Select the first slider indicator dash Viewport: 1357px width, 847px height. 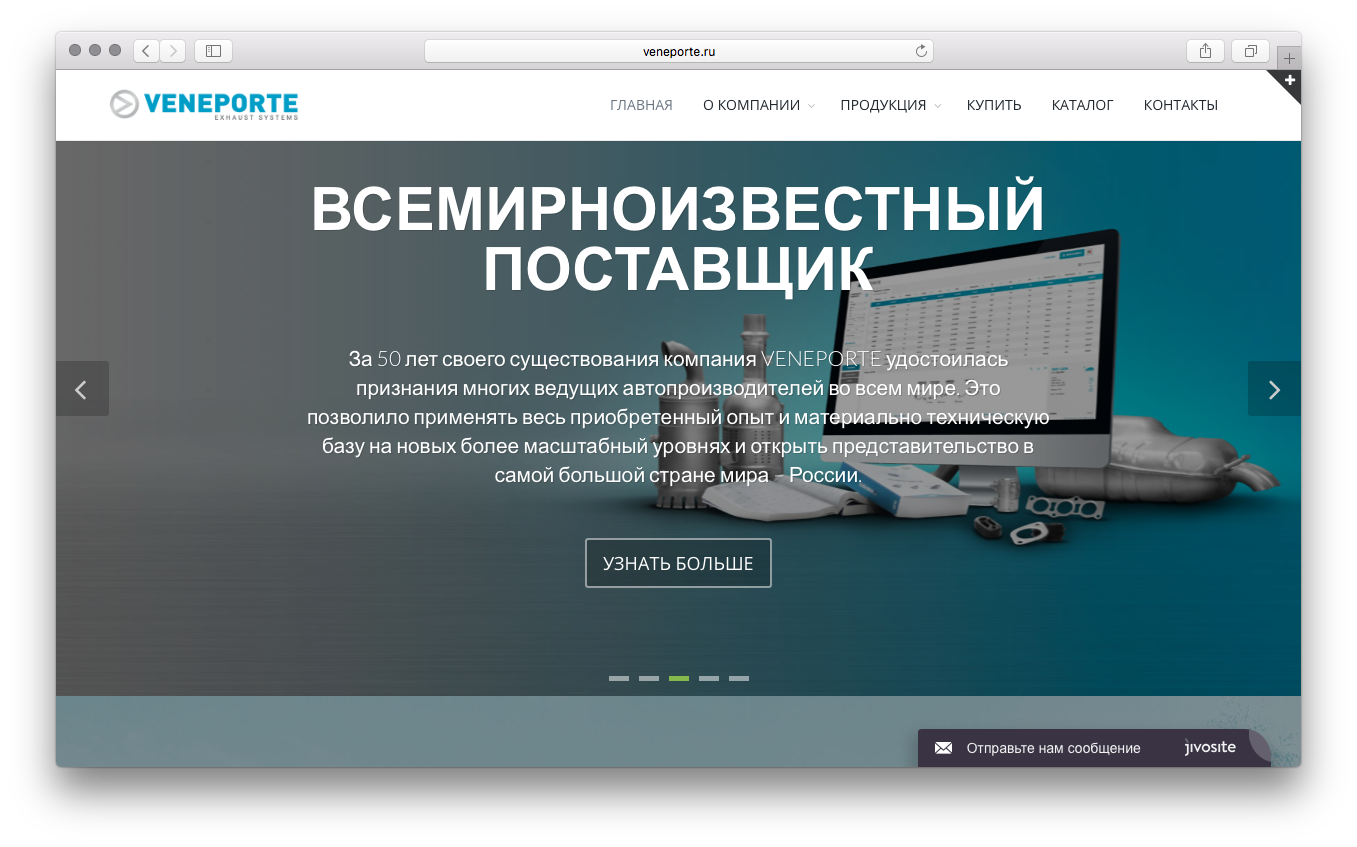[619, 678]
